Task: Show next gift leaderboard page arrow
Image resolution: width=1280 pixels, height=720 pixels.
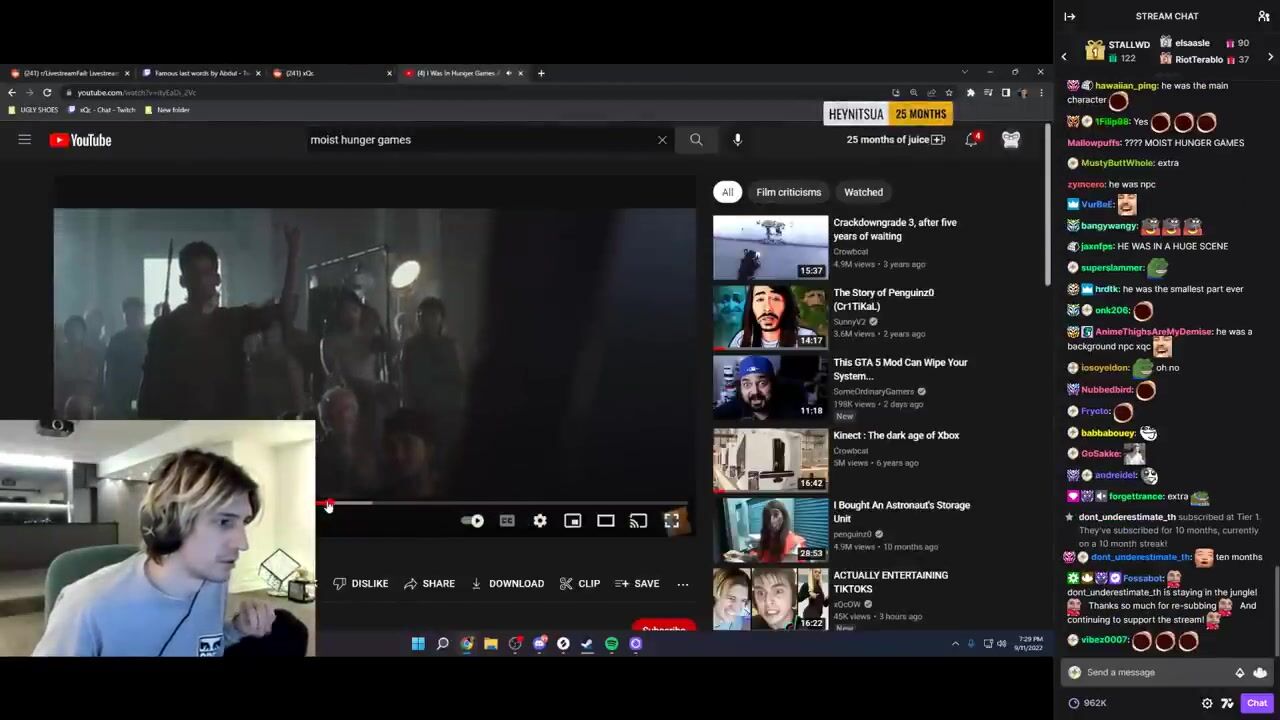Action: (1270, 57)
